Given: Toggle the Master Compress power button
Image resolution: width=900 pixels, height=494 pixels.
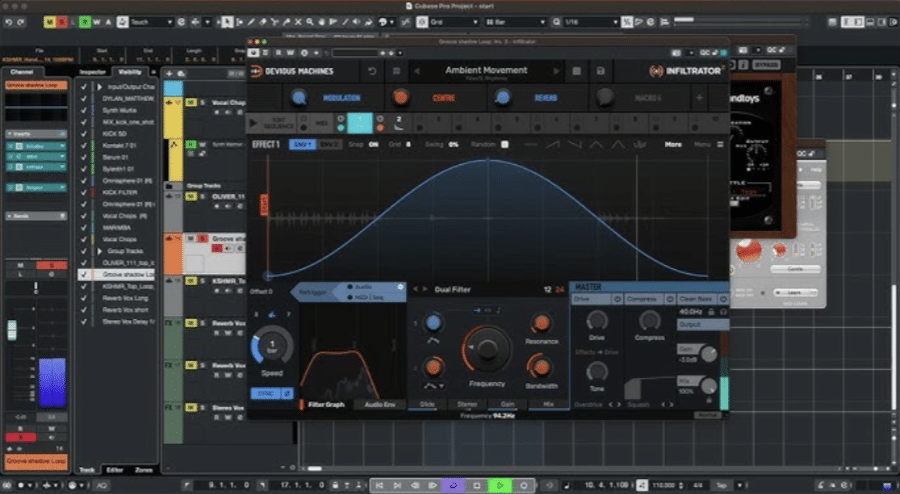Looking at the screenshot, I should (670, 299).
